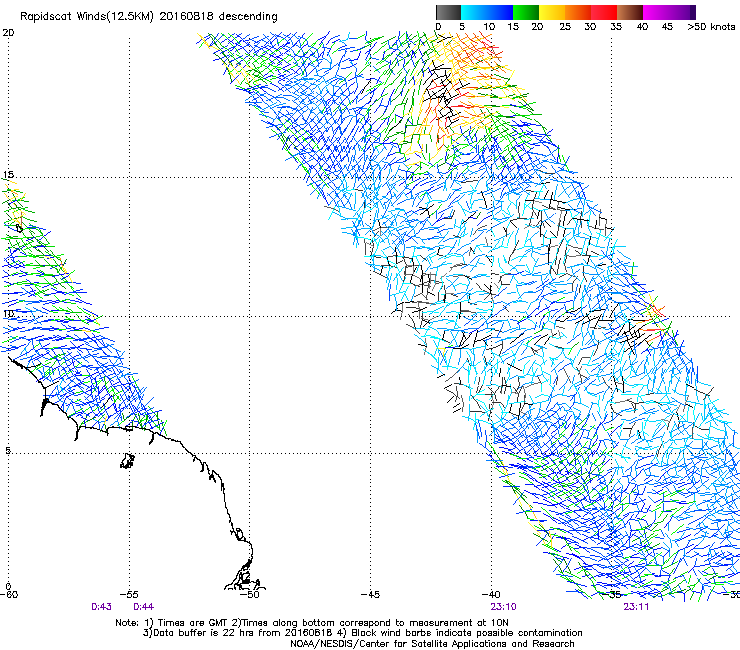740x650 pixels.
Task: Click the longitude '-40' axis label
Action: (x=491, y=595)
